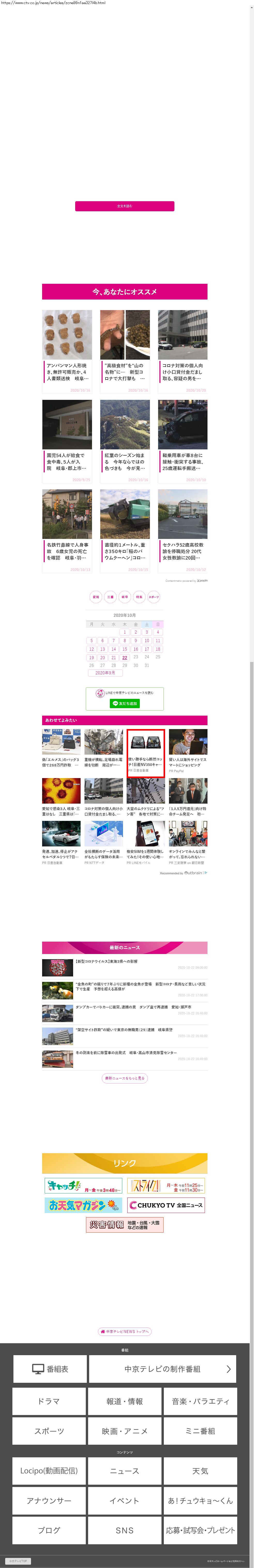Open the 発進、加速、停止がアクセルペダル1つで Nissan ad

point(61,843)
